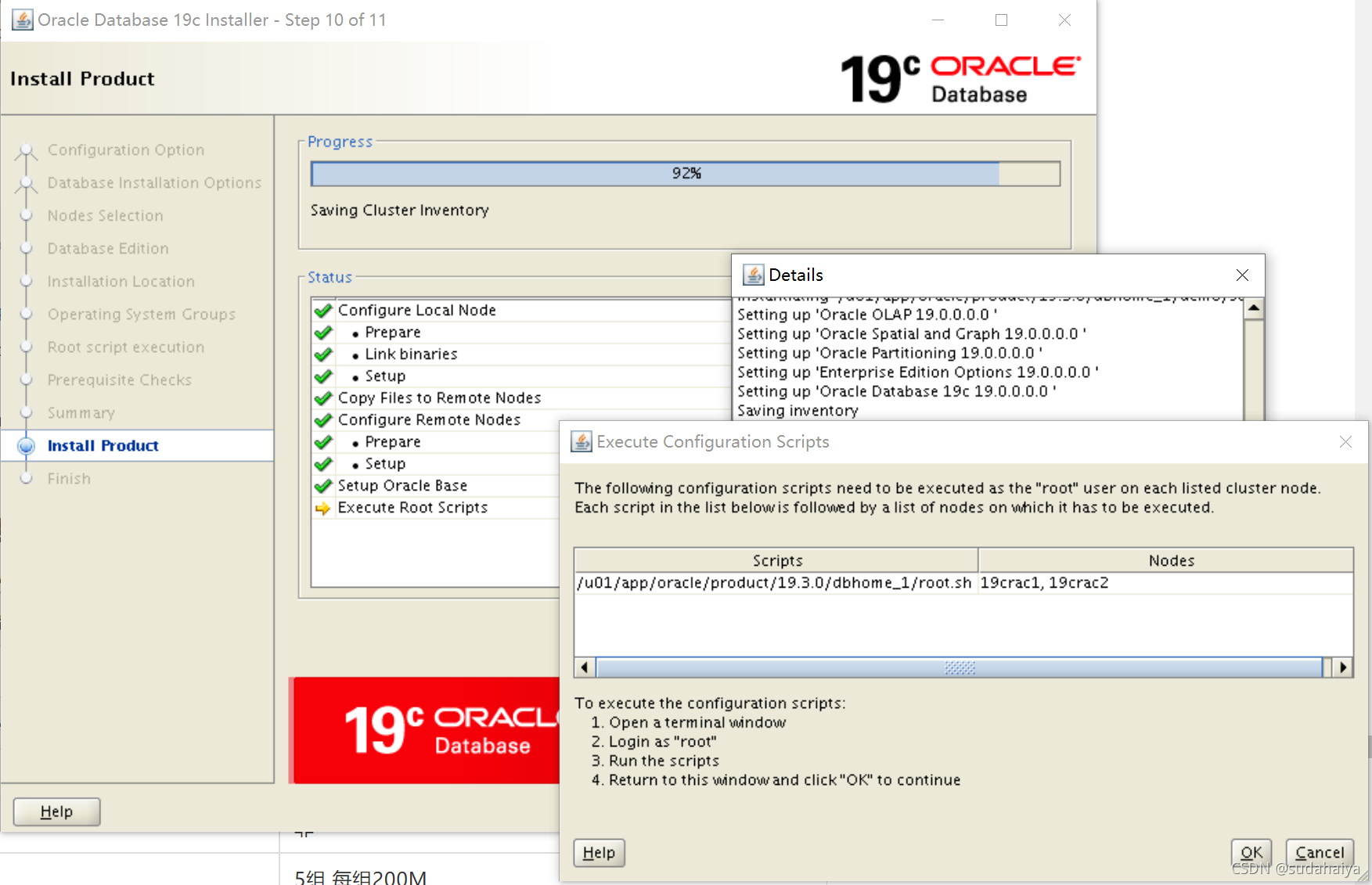Click 'Setting up Oracle OLAP 19.0.0.0.0' line

pos(867,315)
